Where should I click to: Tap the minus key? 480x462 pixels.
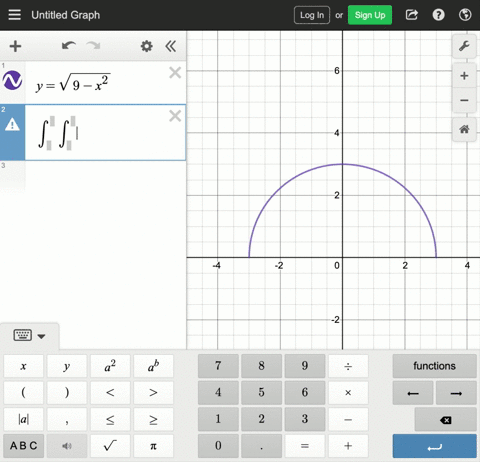[348, 419]
